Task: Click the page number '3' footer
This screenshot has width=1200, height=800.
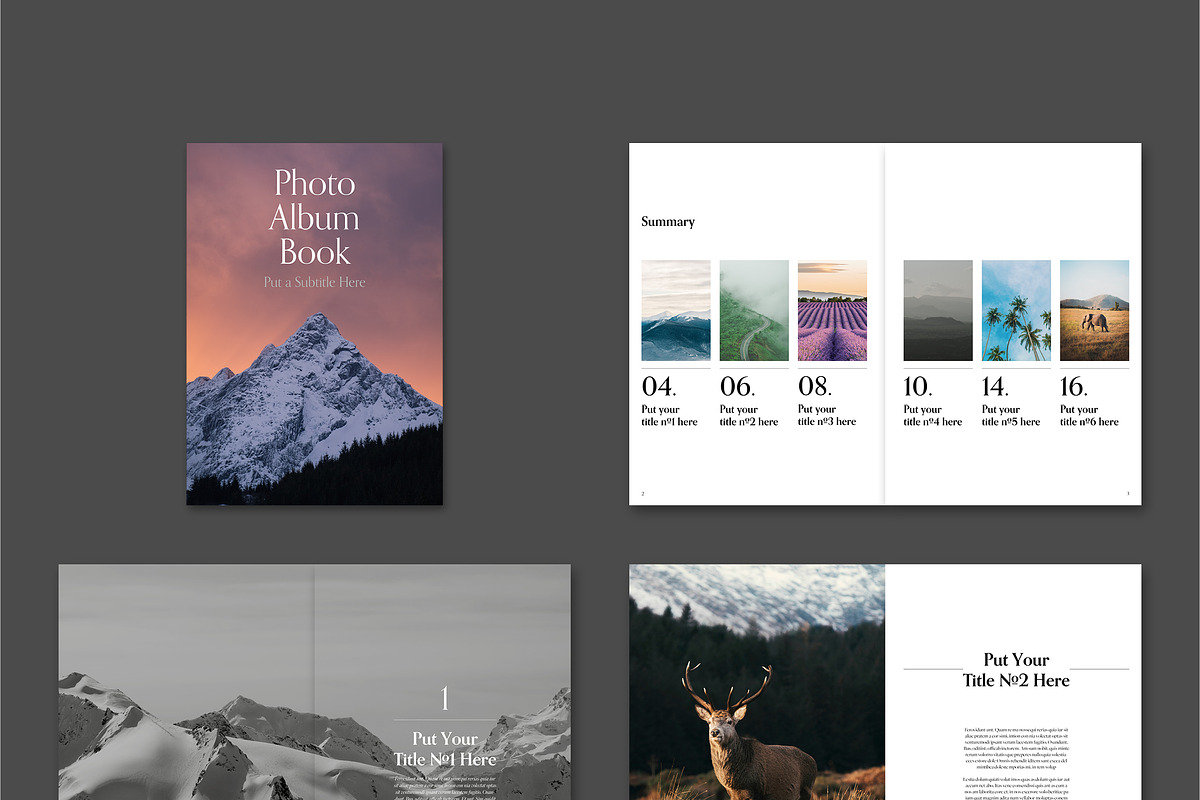Action: [1128, 494]
